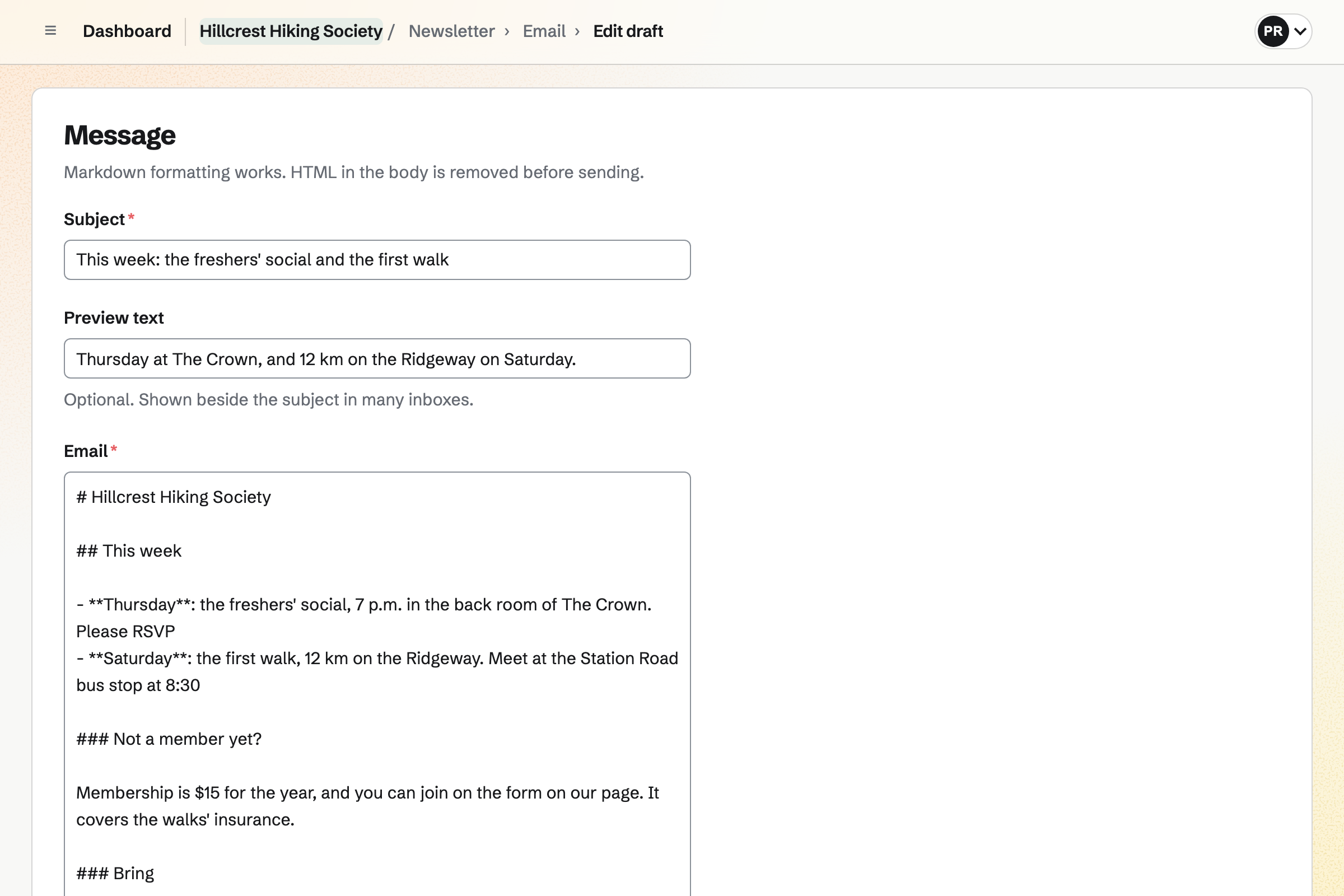This screenshot has height=896, width=1344.
Task: Place the cursor on '### Not a member yet?' line
Action: [x=169, y=739]
